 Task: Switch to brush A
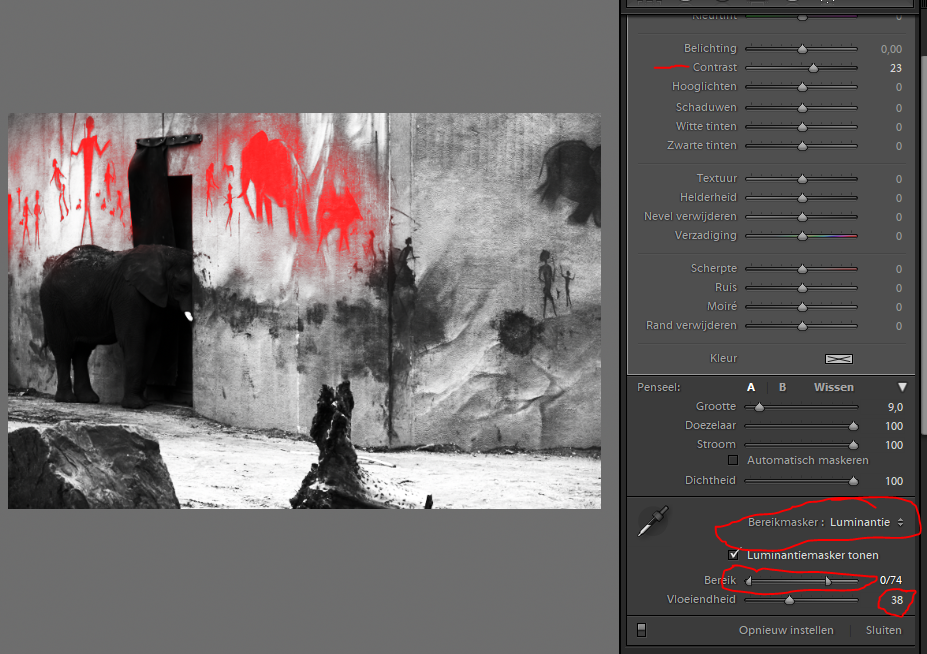(x=751, y=387)
